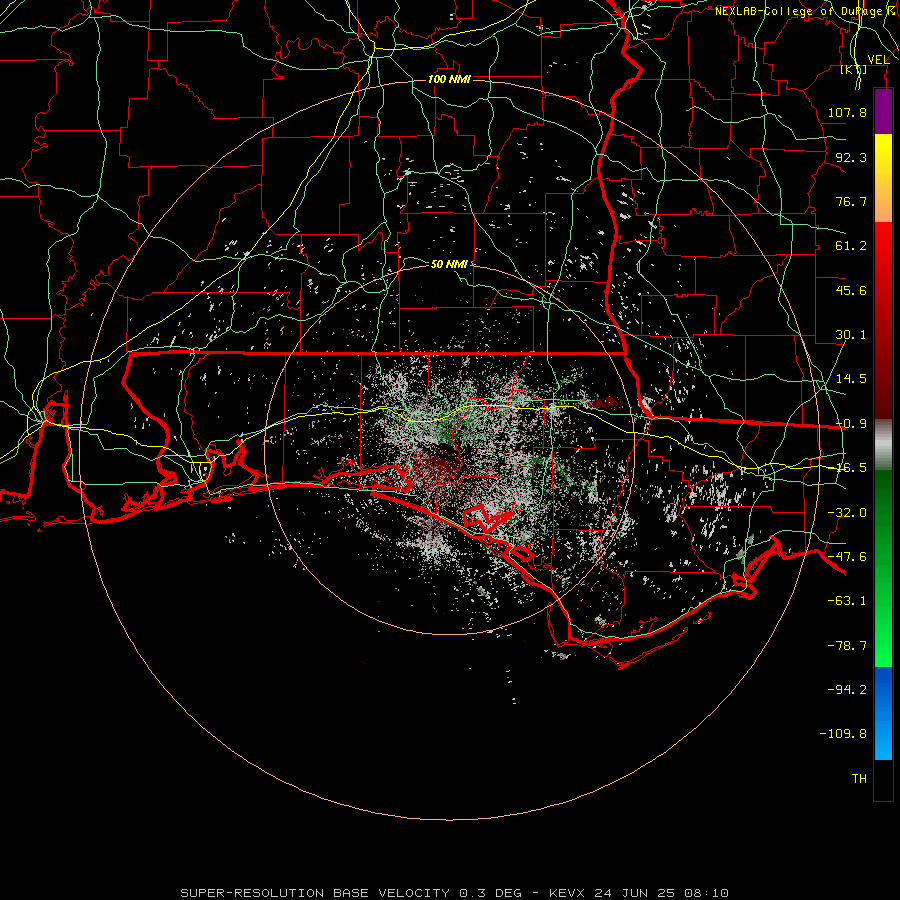Click the -0.9 legend value

(851, 424)
